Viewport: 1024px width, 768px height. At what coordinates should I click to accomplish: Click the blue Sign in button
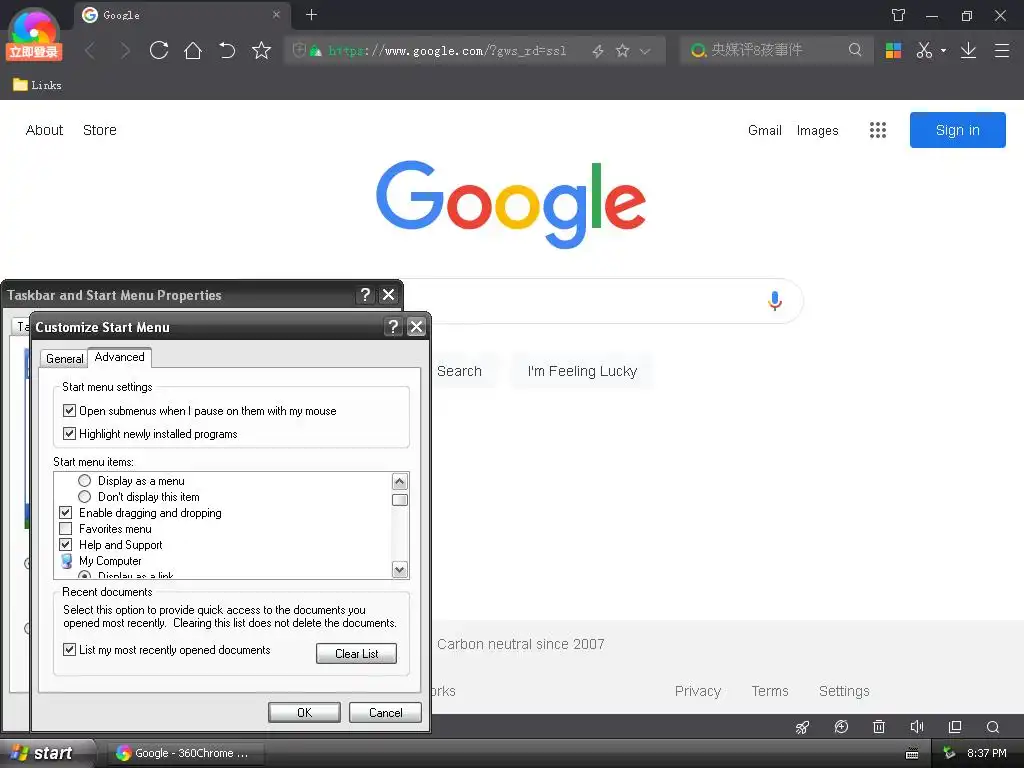pos(957,130)
